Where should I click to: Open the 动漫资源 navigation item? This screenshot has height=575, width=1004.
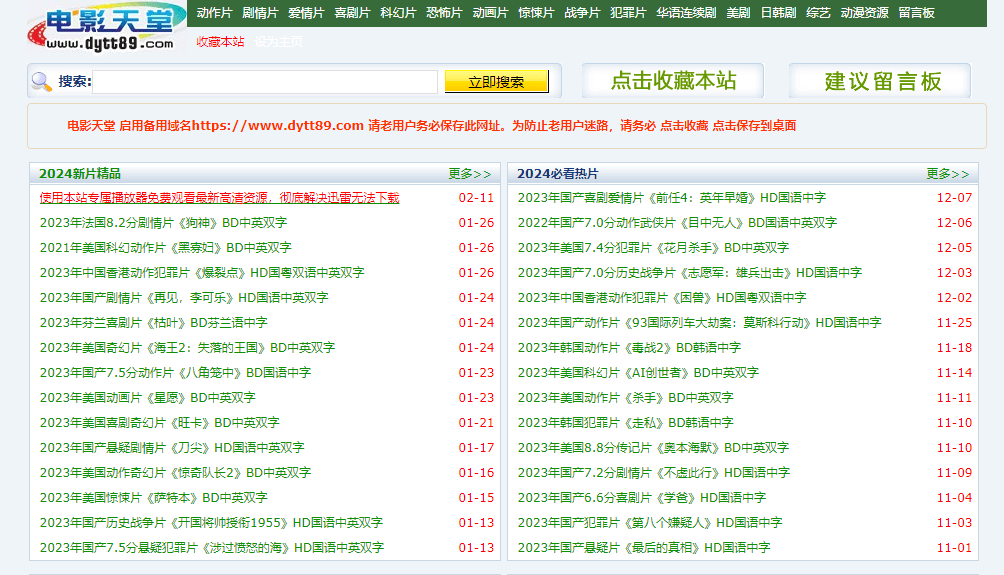864,13
